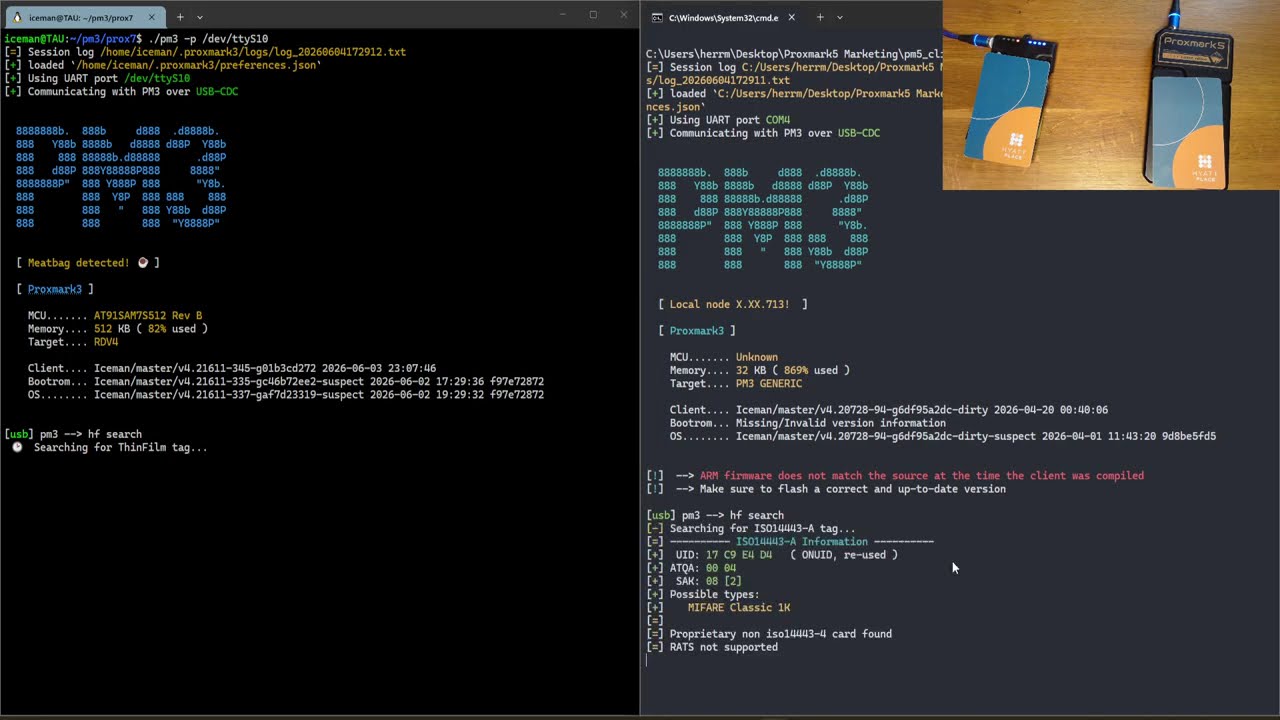
Task: Click 'Searching for ISO14443-A tag...' line
Action: pyautogui.click(x=762, y=528)
